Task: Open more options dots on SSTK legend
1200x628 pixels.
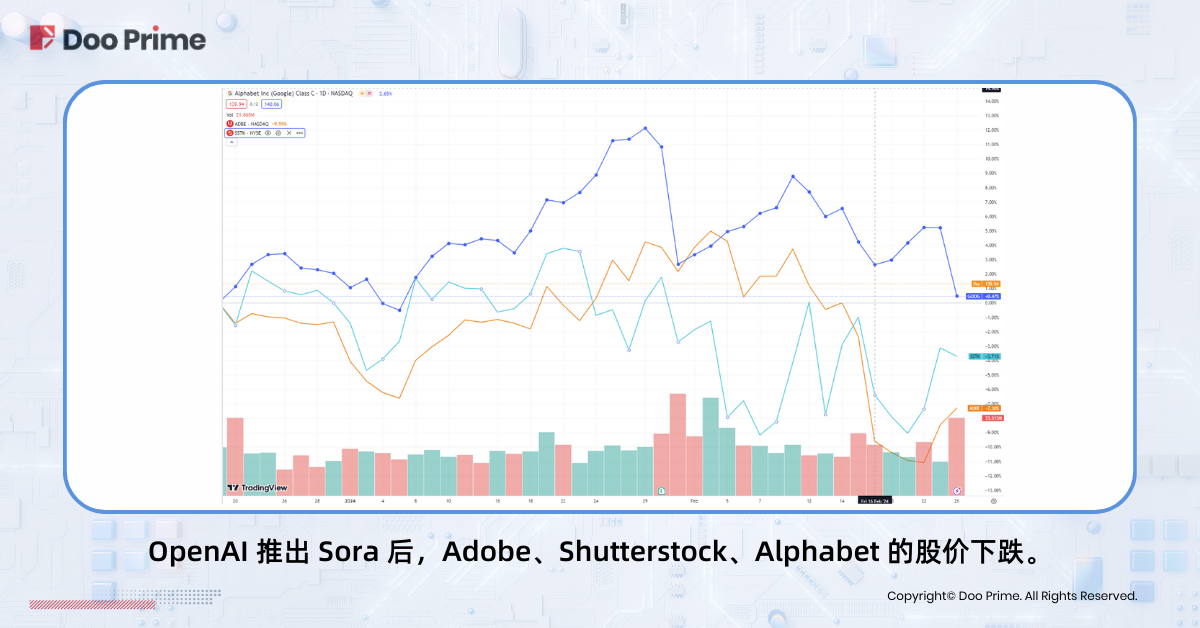Action: coord(299,132)
